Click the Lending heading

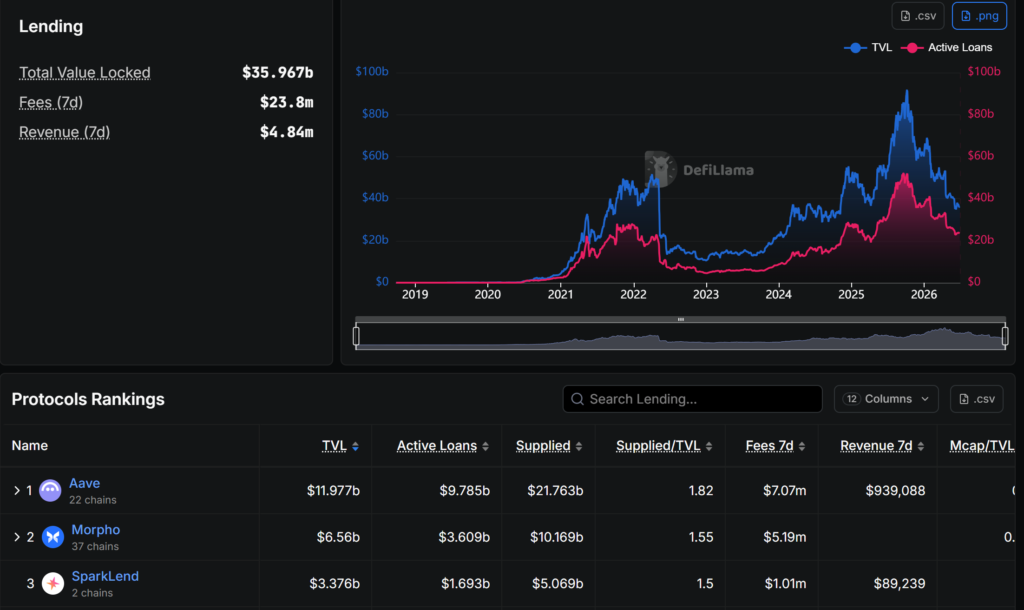point(51,26)
